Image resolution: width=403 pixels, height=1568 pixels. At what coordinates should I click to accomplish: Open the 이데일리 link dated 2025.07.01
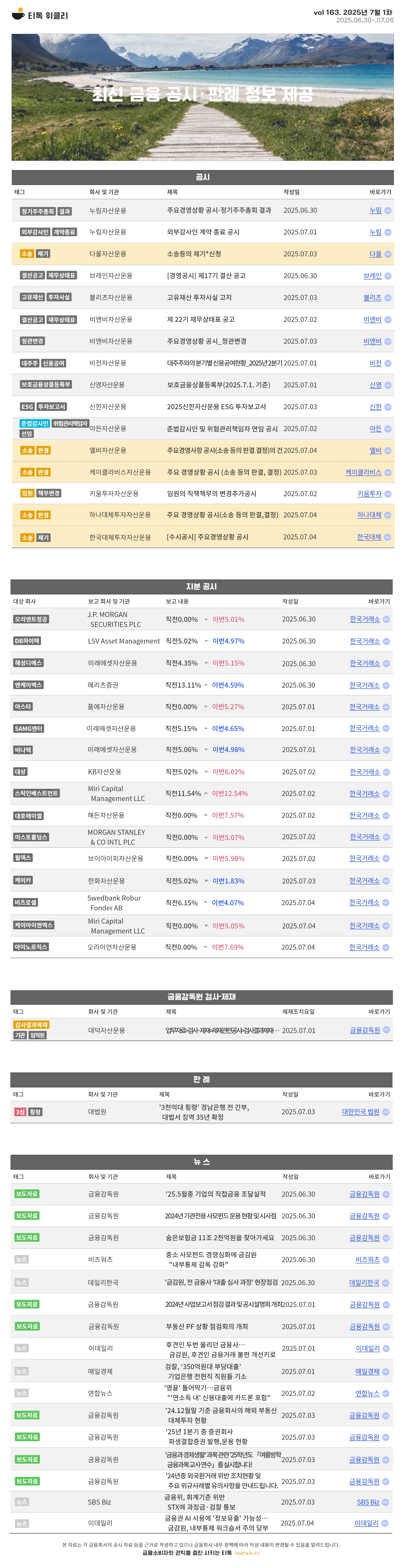click(368, 1349)
